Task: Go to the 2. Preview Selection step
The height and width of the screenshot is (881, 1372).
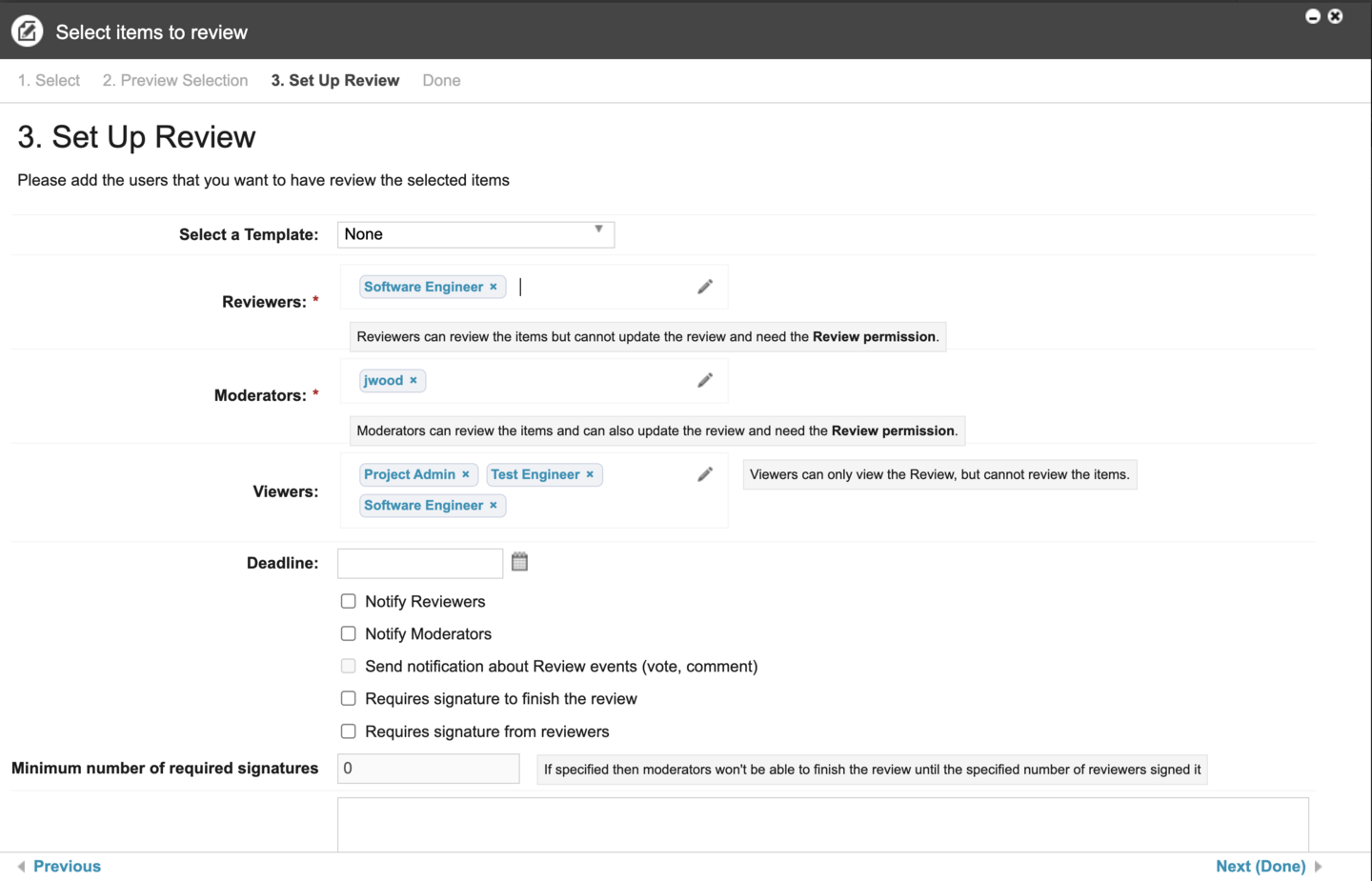Action: click(175, 81)
